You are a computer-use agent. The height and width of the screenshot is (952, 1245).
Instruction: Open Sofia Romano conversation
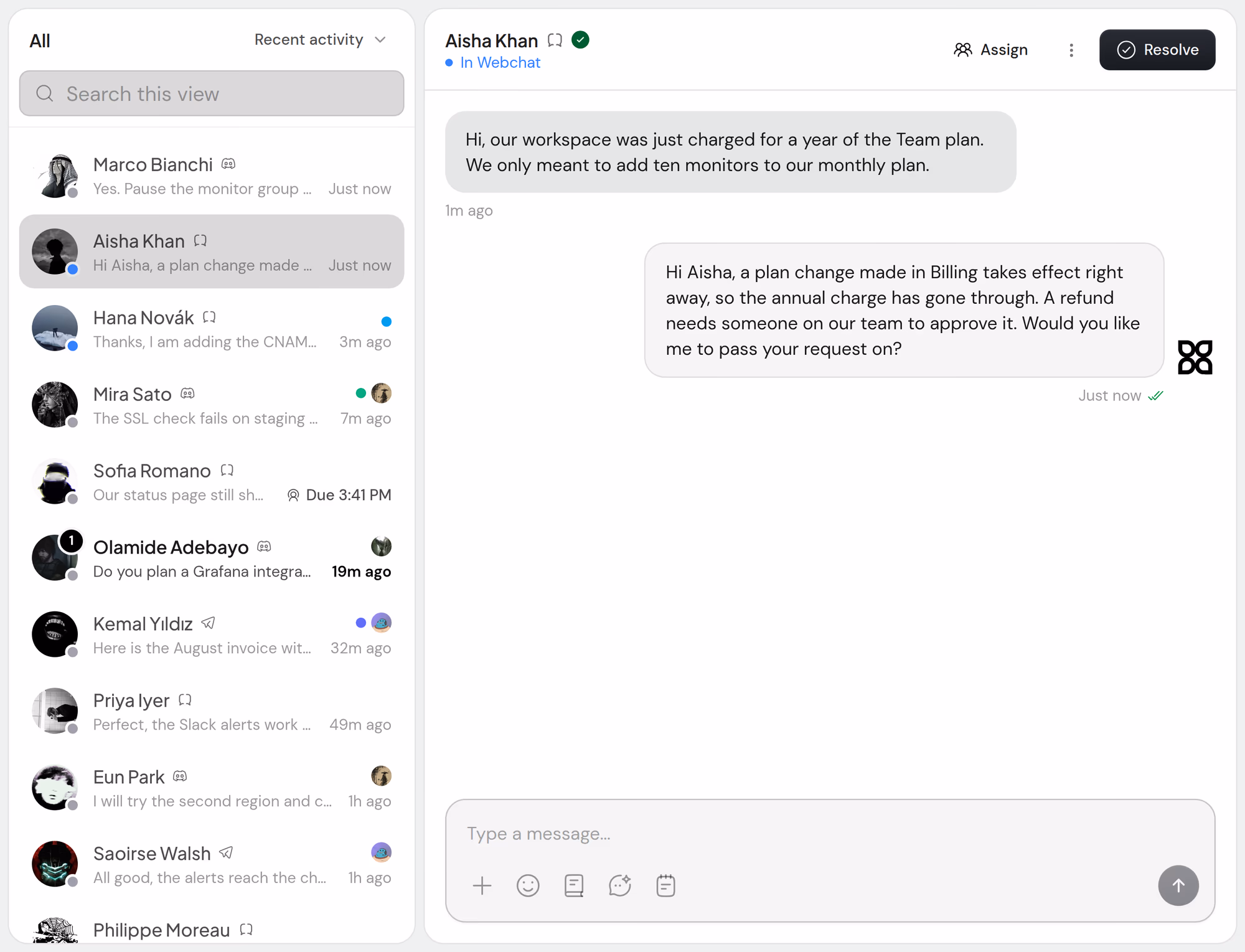pos(212,482)
